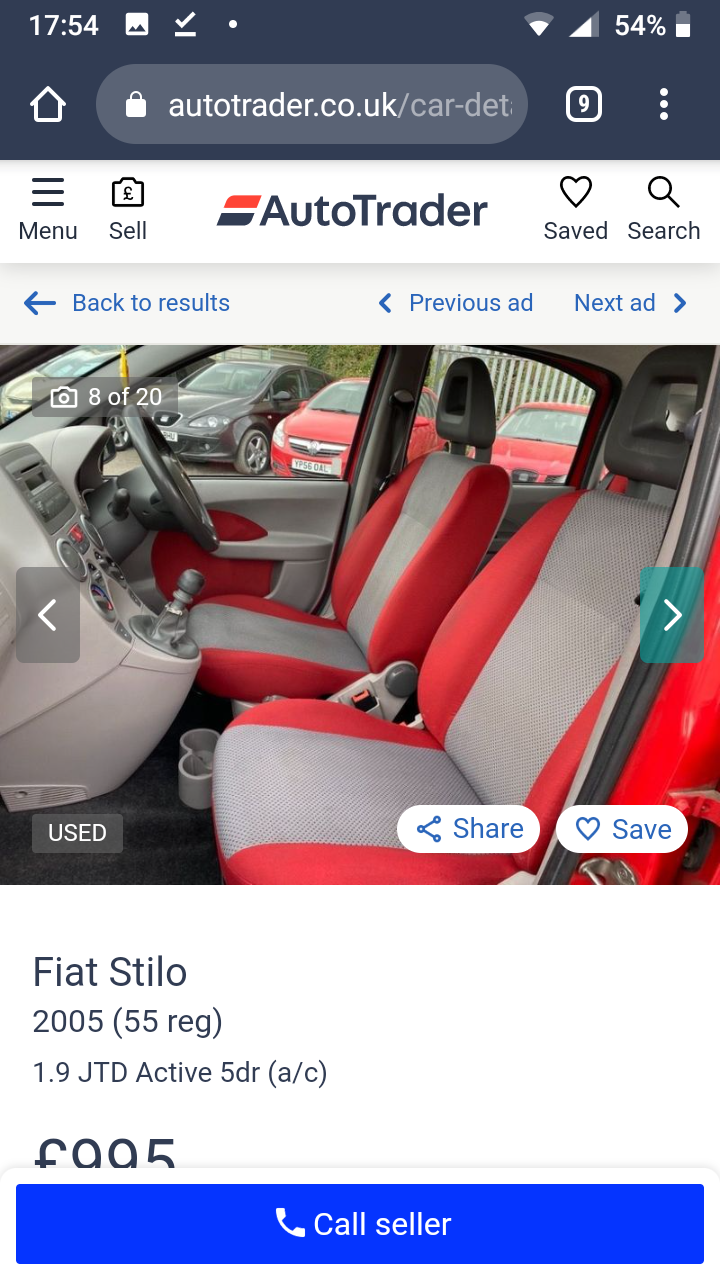Call seller using the blue button
Viewport: 720px width, 1280px height.
[360, 1224]
